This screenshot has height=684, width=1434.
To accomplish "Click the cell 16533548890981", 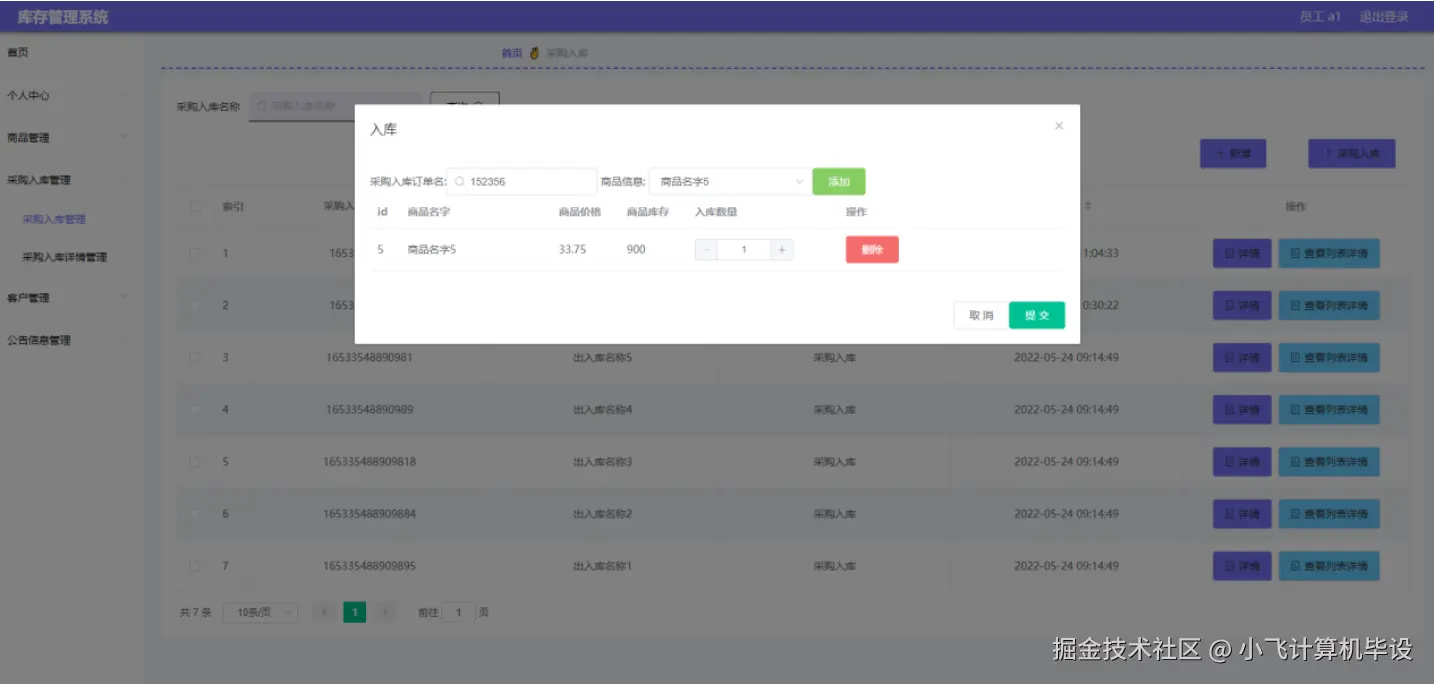I will pyautogui.click(x=368, y=357).
